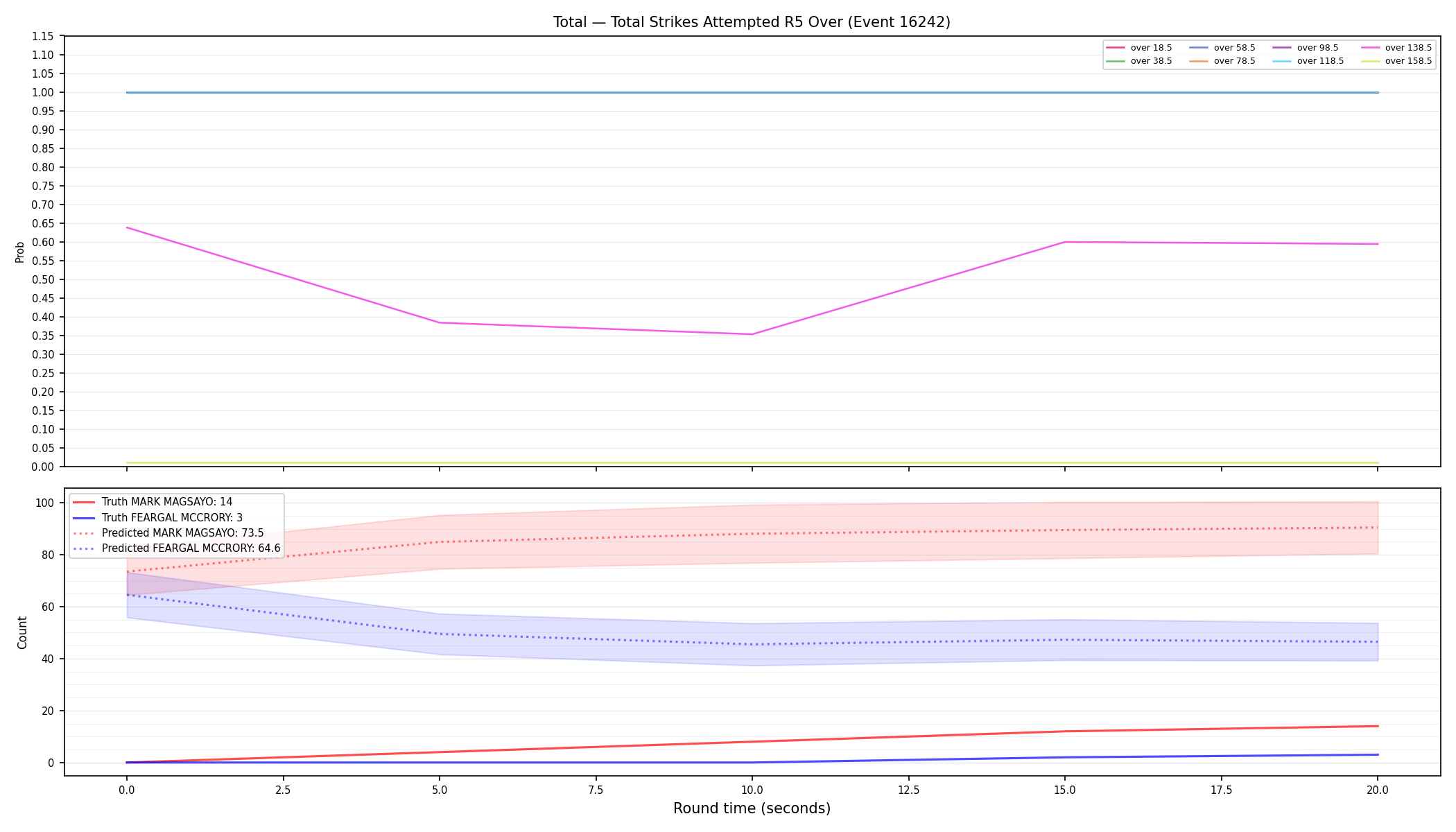1456x832 pixels.
Task: Click 'Predicted FEARGAL MCCRORY: 64.6' legend entry
Action: tap(177, 548)
